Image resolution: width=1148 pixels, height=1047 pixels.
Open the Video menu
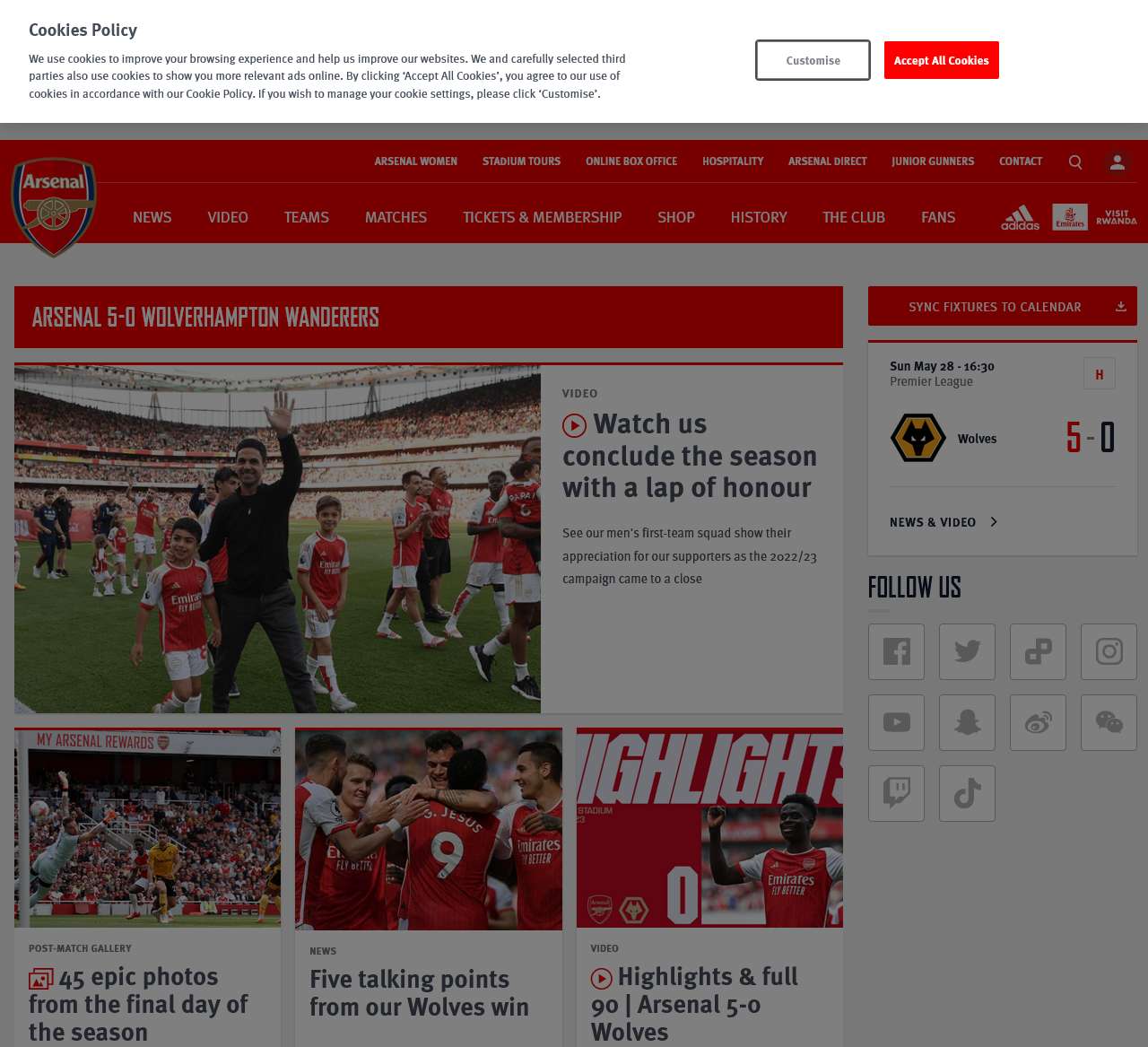(x=228, y=217)
